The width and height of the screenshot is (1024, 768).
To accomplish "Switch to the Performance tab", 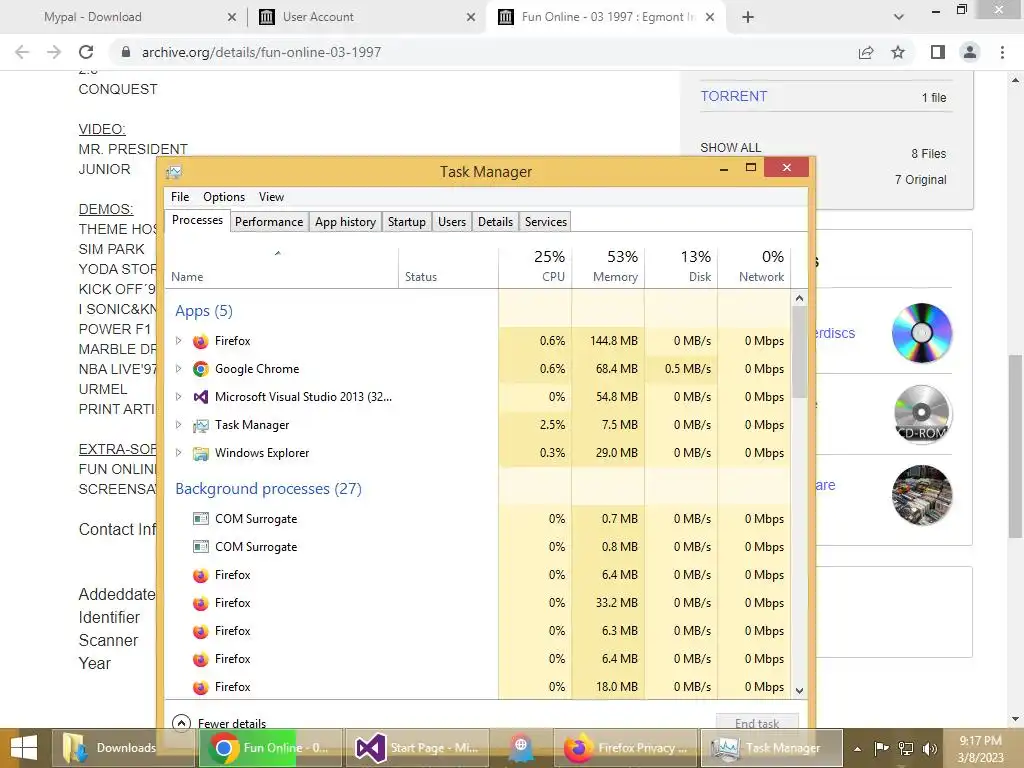I will (x=269, y=222).
